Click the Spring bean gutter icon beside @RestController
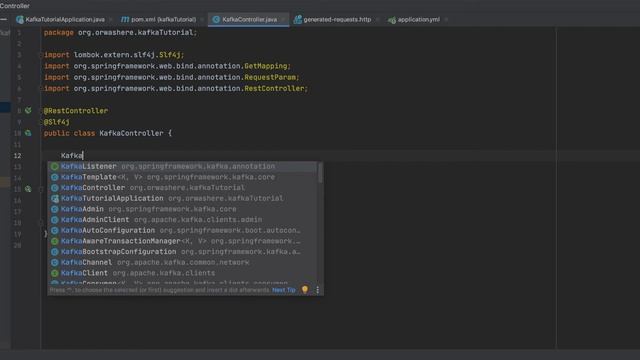 pos(28,111)
